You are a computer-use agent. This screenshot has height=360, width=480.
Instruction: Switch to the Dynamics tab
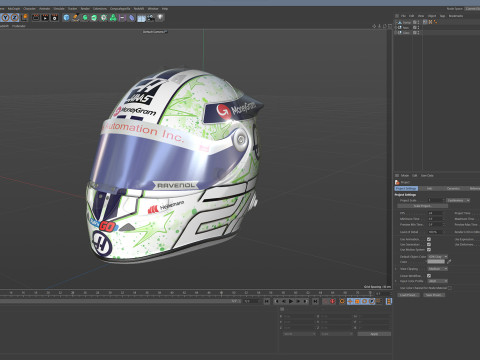pos(453,189)
